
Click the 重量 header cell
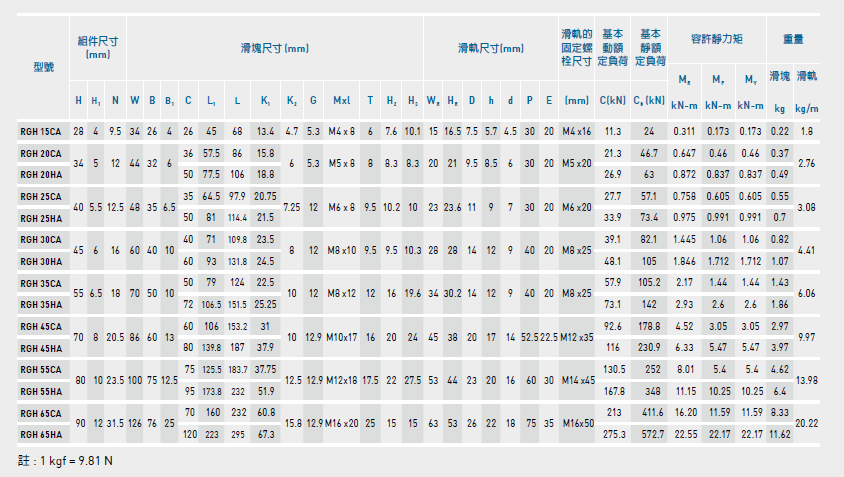(x=793, y=38)
